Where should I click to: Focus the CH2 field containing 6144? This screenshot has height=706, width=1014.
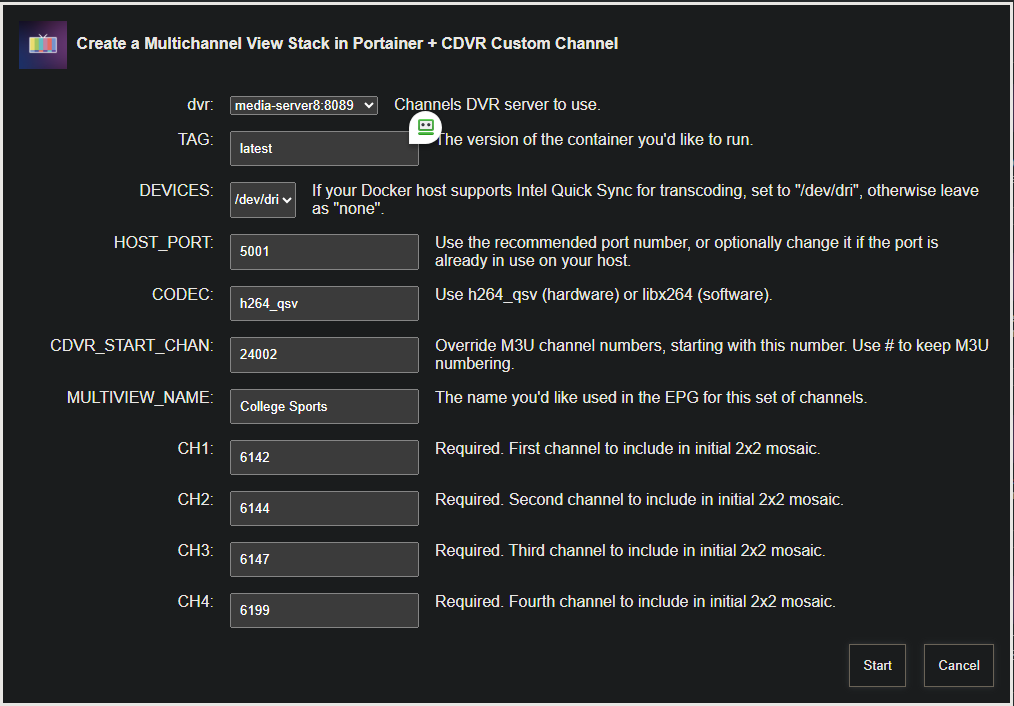tap(323, 508)
